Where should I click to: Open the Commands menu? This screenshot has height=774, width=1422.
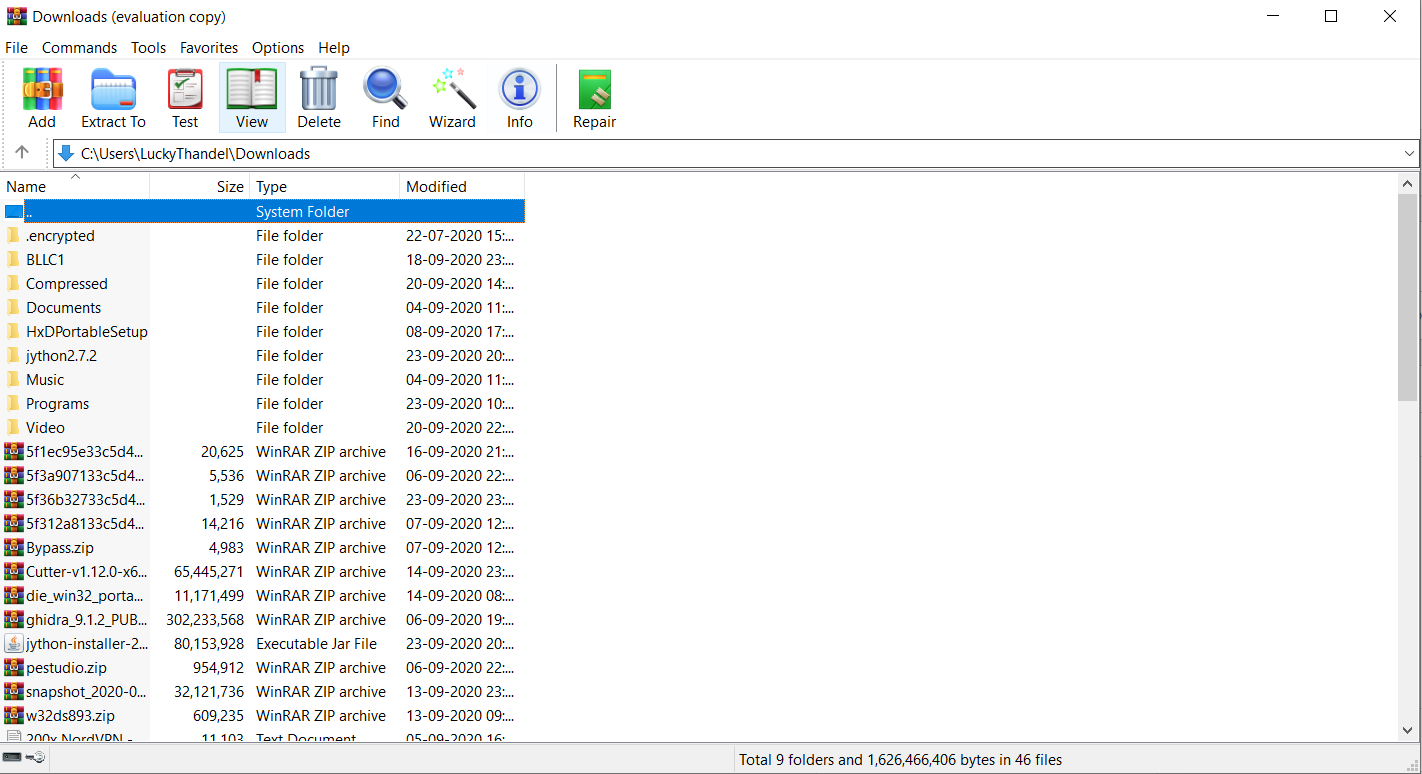(79, 47)
